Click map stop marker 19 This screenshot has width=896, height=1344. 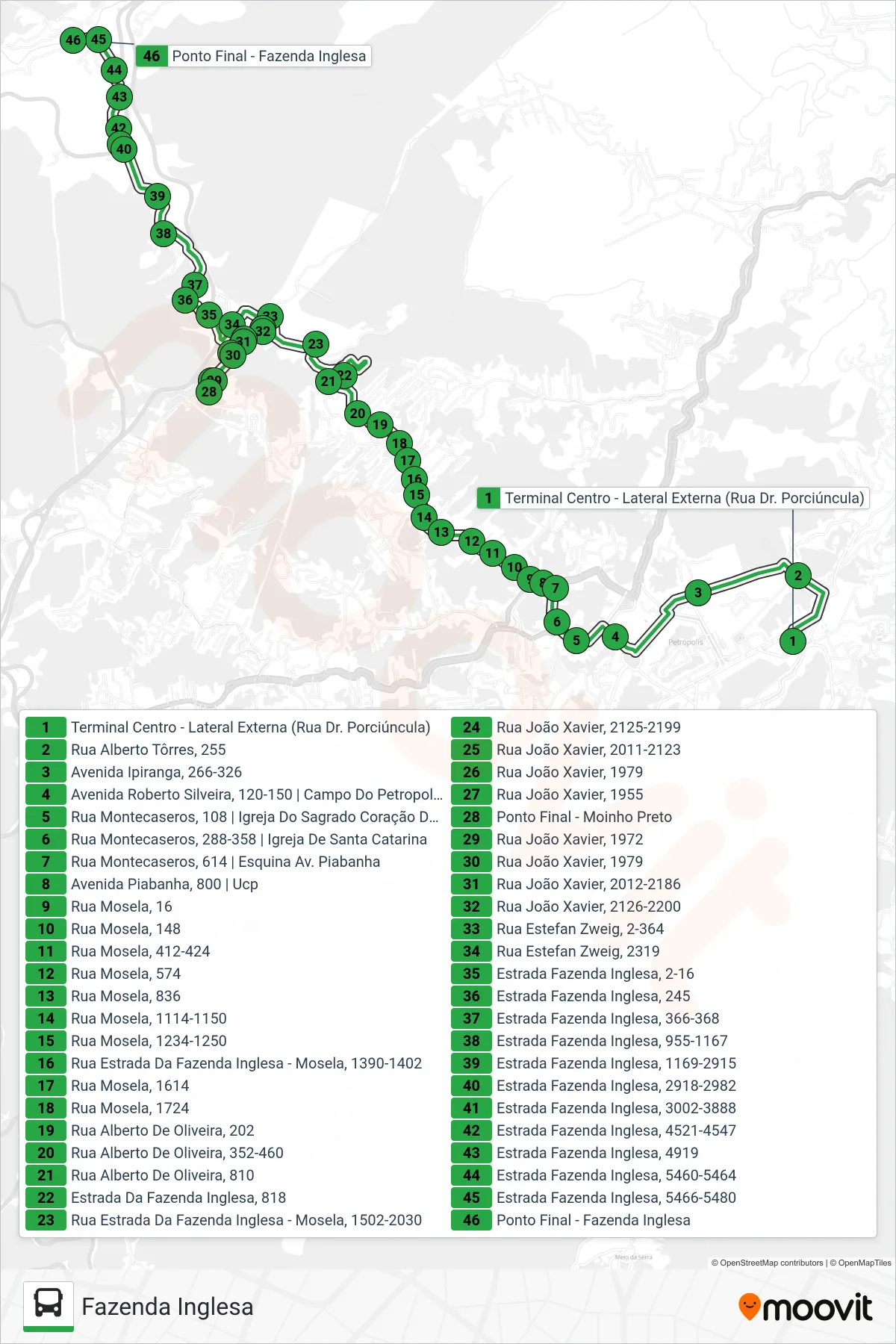pos(380,425)
